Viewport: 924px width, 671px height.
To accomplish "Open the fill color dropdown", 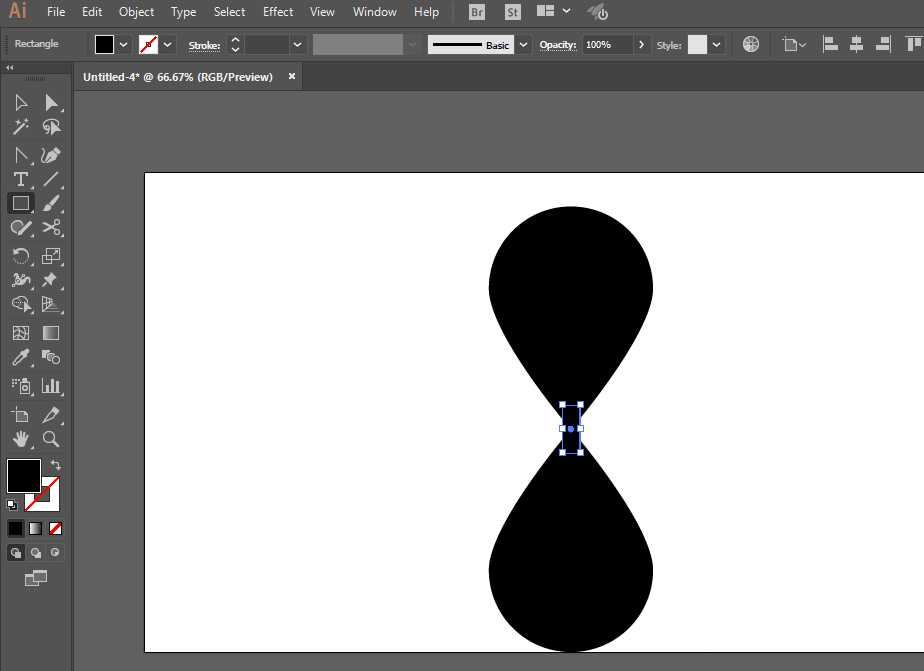I will coord(124,45).
